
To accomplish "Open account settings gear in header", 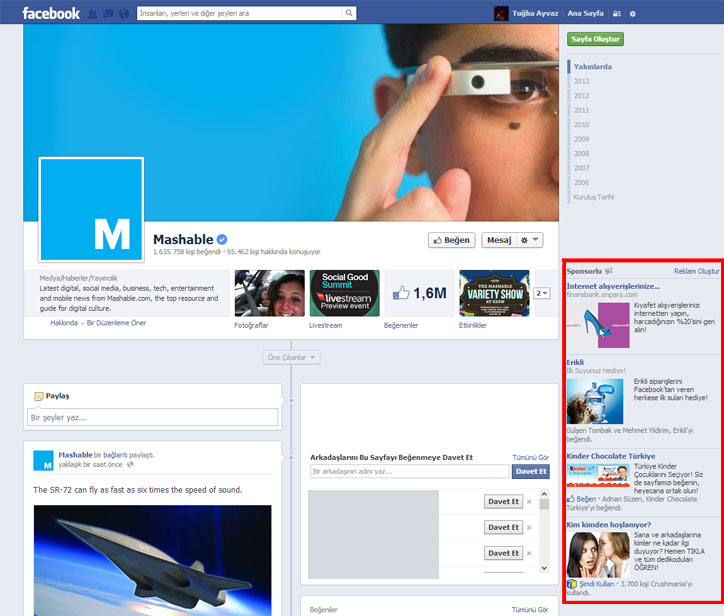I will (x=633, y=14).
